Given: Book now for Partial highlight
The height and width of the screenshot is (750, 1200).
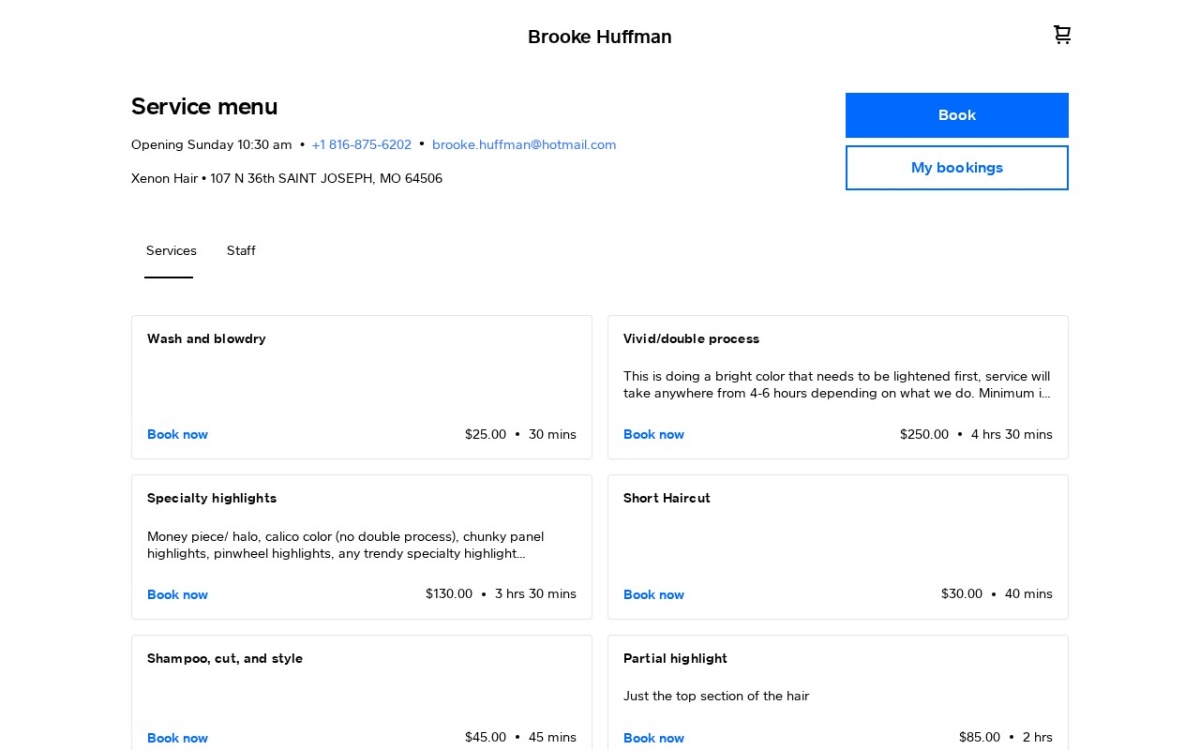Looking at the screenshot, I should point(654,738).
